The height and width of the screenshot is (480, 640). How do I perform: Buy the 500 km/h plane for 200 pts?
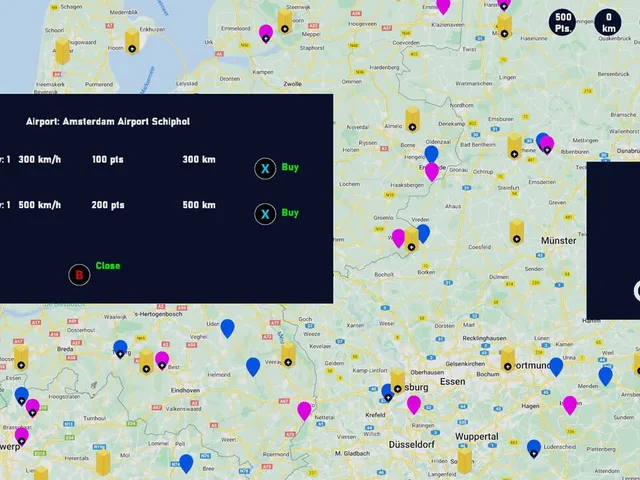pyautogui.click(x=277, y=214)
